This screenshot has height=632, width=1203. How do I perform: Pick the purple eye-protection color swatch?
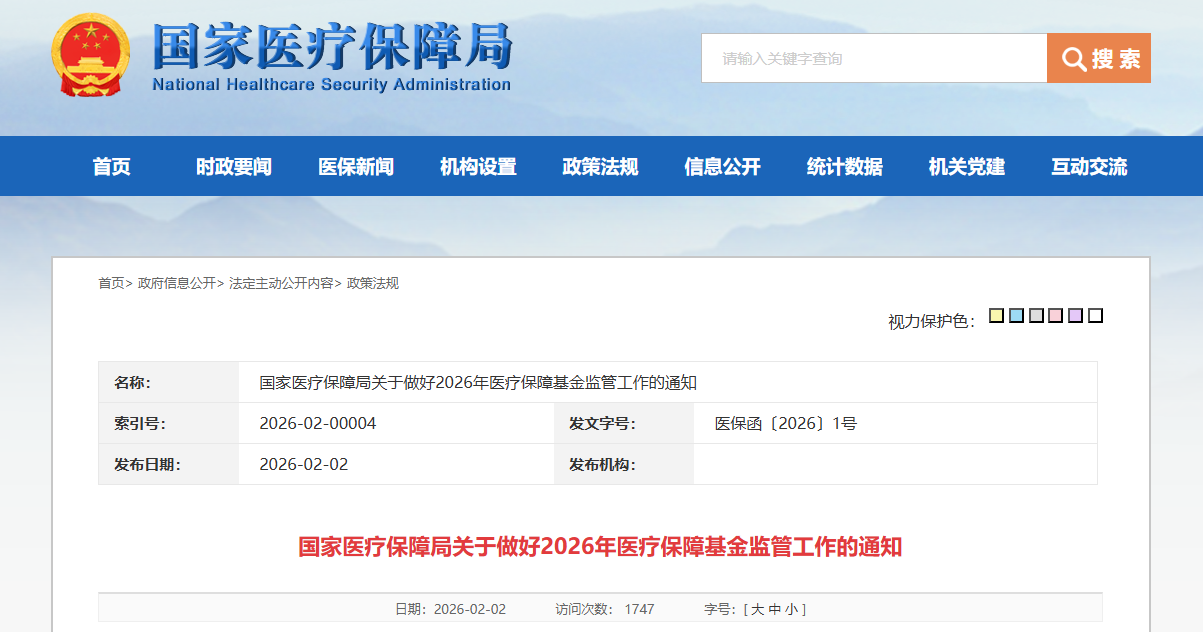[x=1075, y=316]
